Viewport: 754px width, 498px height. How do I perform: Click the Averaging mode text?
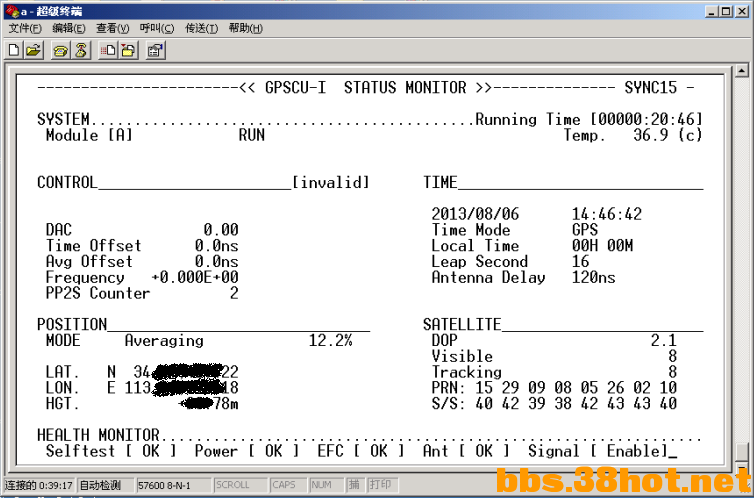(164, 341)
